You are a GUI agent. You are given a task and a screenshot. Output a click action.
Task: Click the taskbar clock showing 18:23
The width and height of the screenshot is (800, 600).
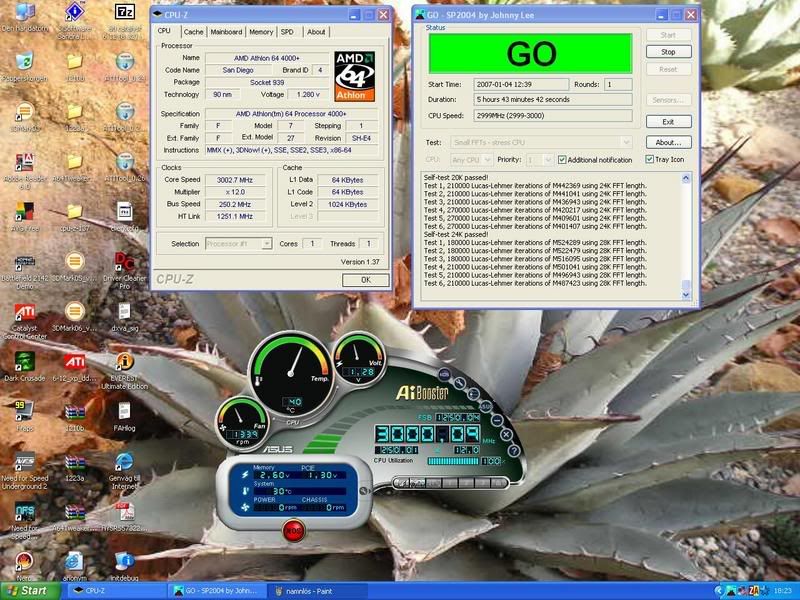783,591
